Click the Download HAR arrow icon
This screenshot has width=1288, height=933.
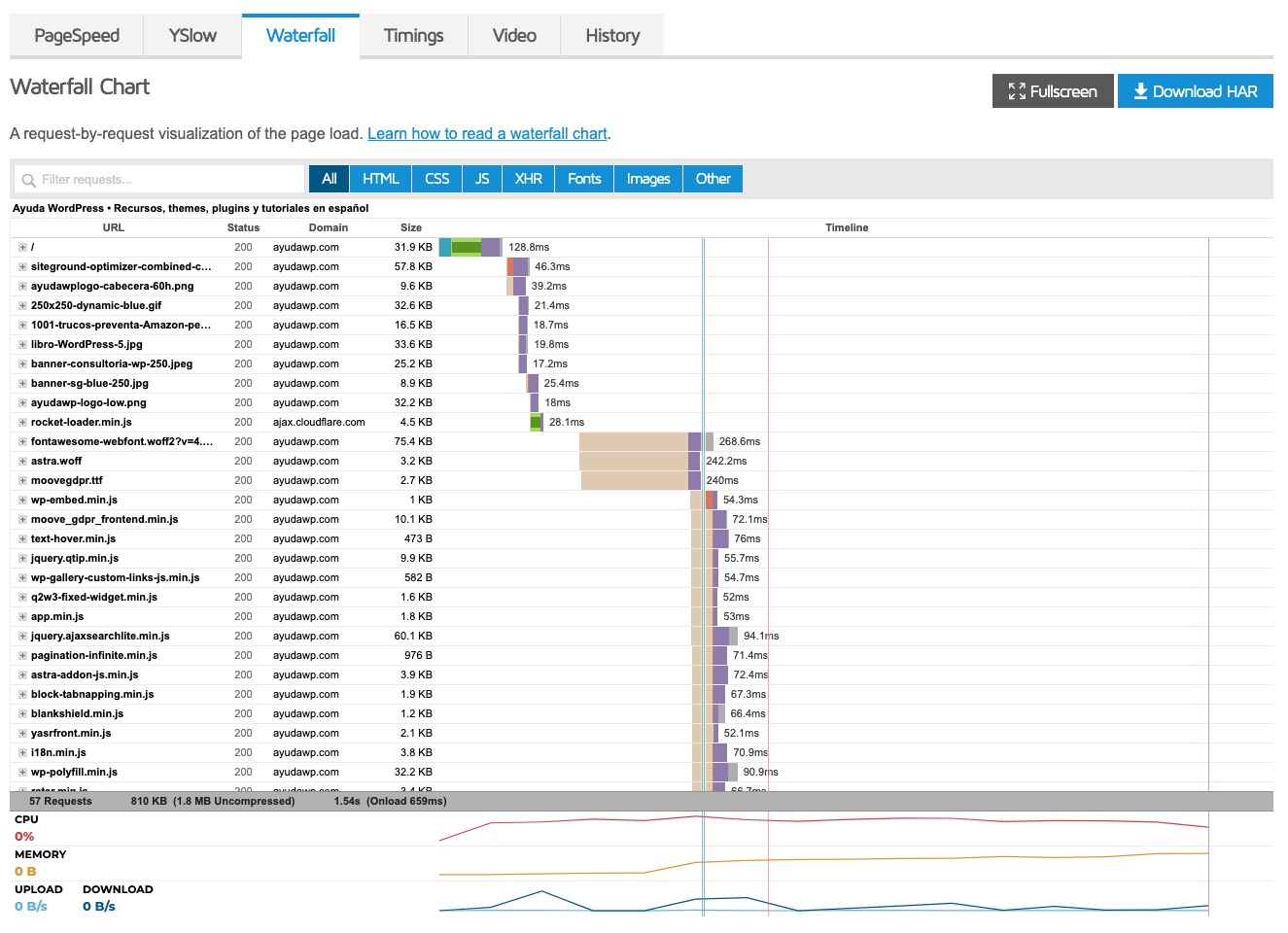click(1140, 91)
